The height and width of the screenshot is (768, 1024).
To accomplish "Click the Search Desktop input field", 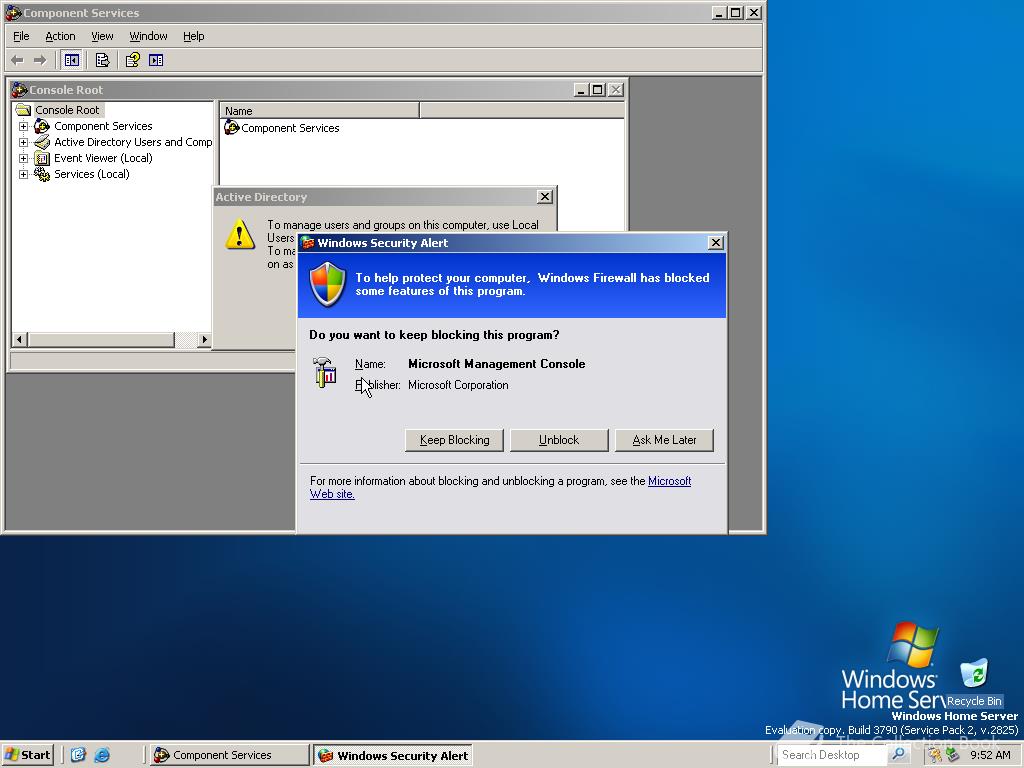I will 833,755.
